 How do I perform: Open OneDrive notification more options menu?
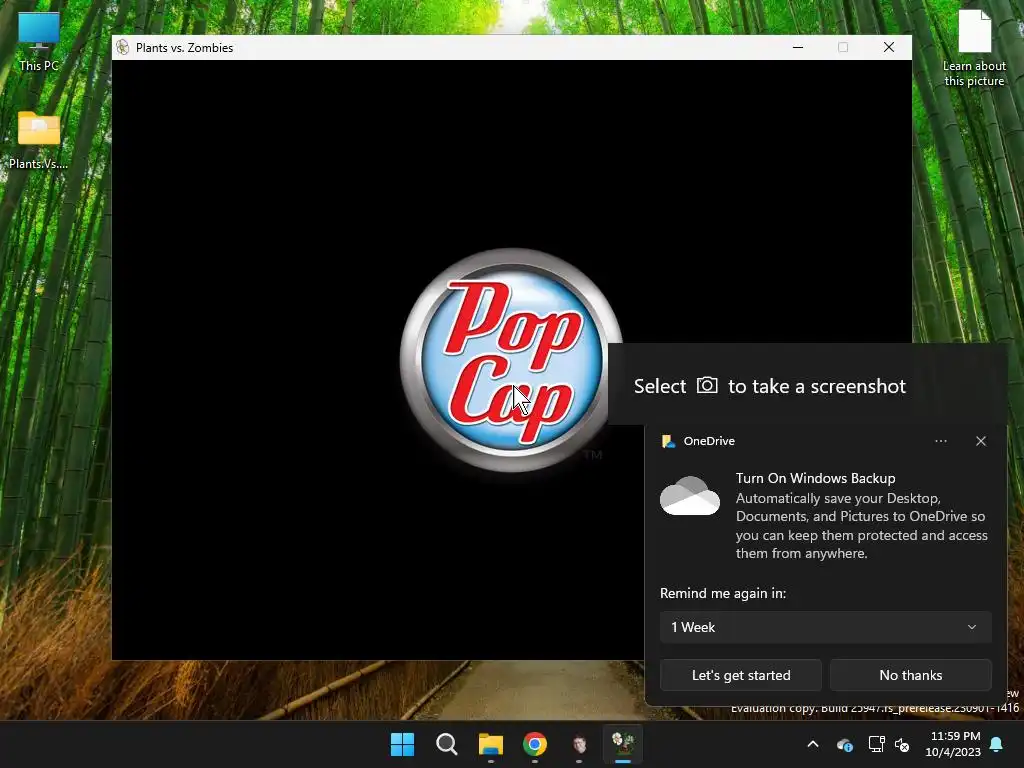pyautogui.click(x=940, y=441)
